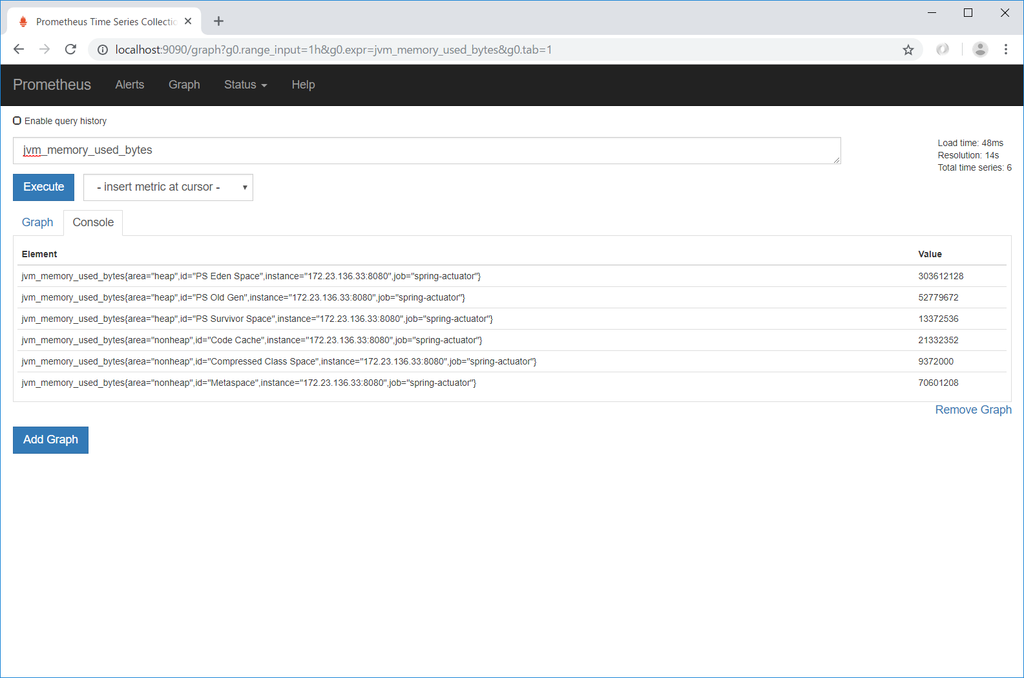
Task: Open a new browser tab
Action: pyautogui.click(x=219, y=22)
